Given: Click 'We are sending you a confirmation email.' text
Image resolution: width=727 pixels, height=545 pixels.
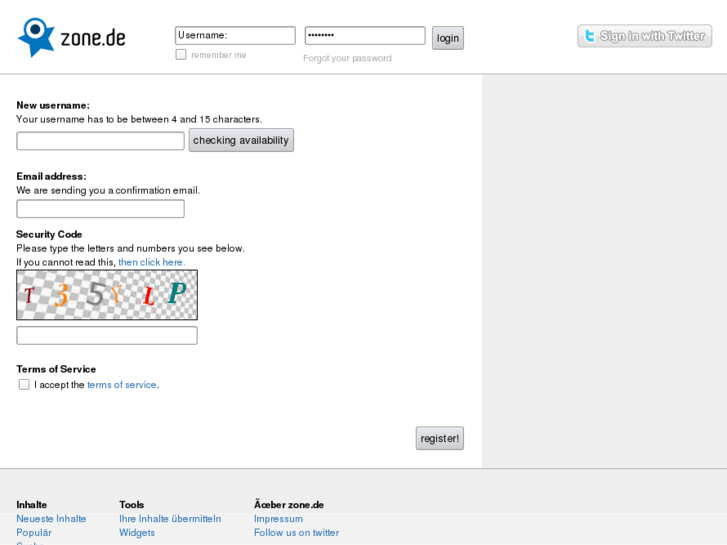Looking at the screenshot, I should (x=108, y=190).
